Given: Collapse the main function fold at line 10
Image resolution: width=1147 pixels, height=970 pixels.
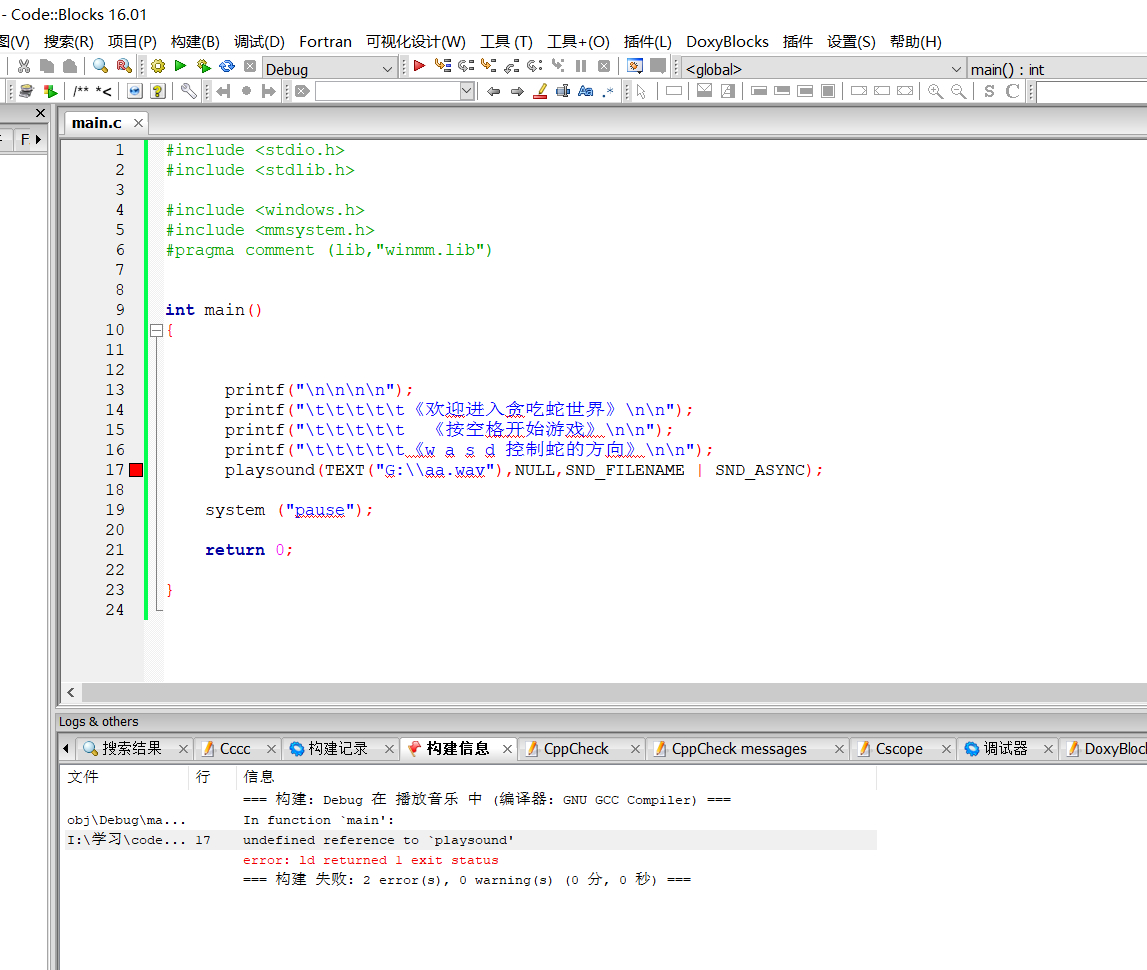Looking at the screenshot, I should pos(156,330).
